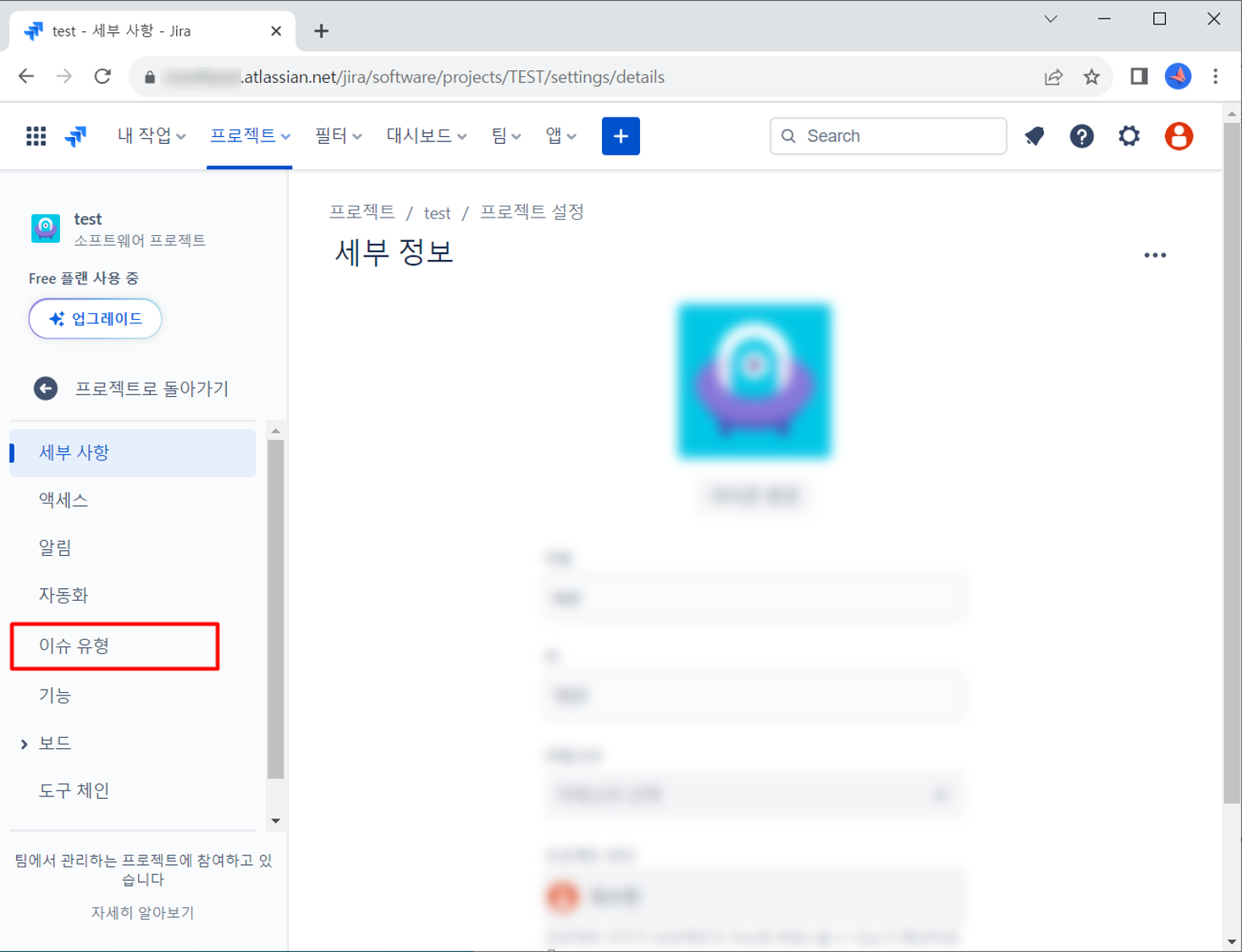Open user profile avatar menu

click(1178, 136)
